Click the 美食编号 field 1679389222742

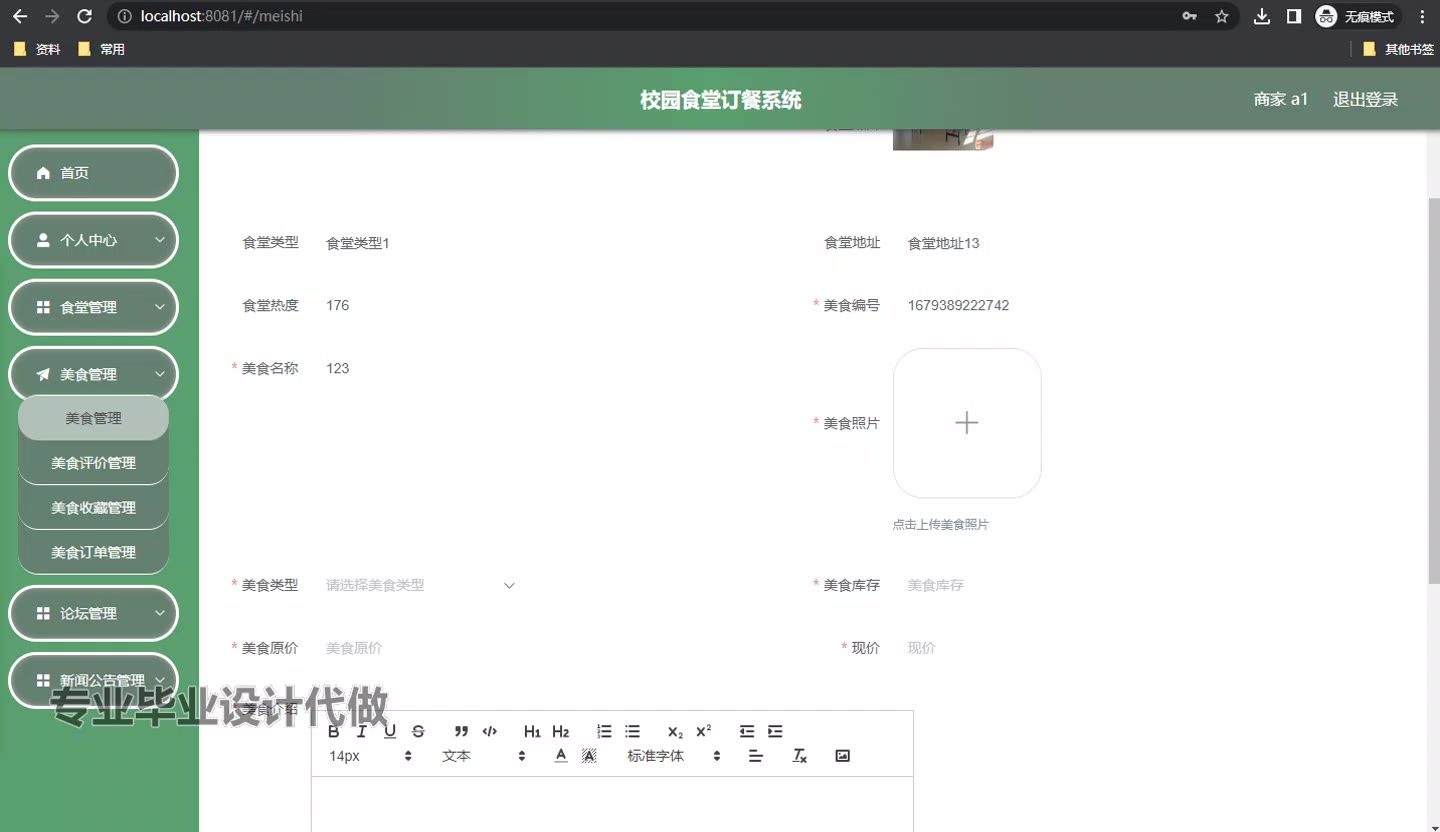(1001, 305)
